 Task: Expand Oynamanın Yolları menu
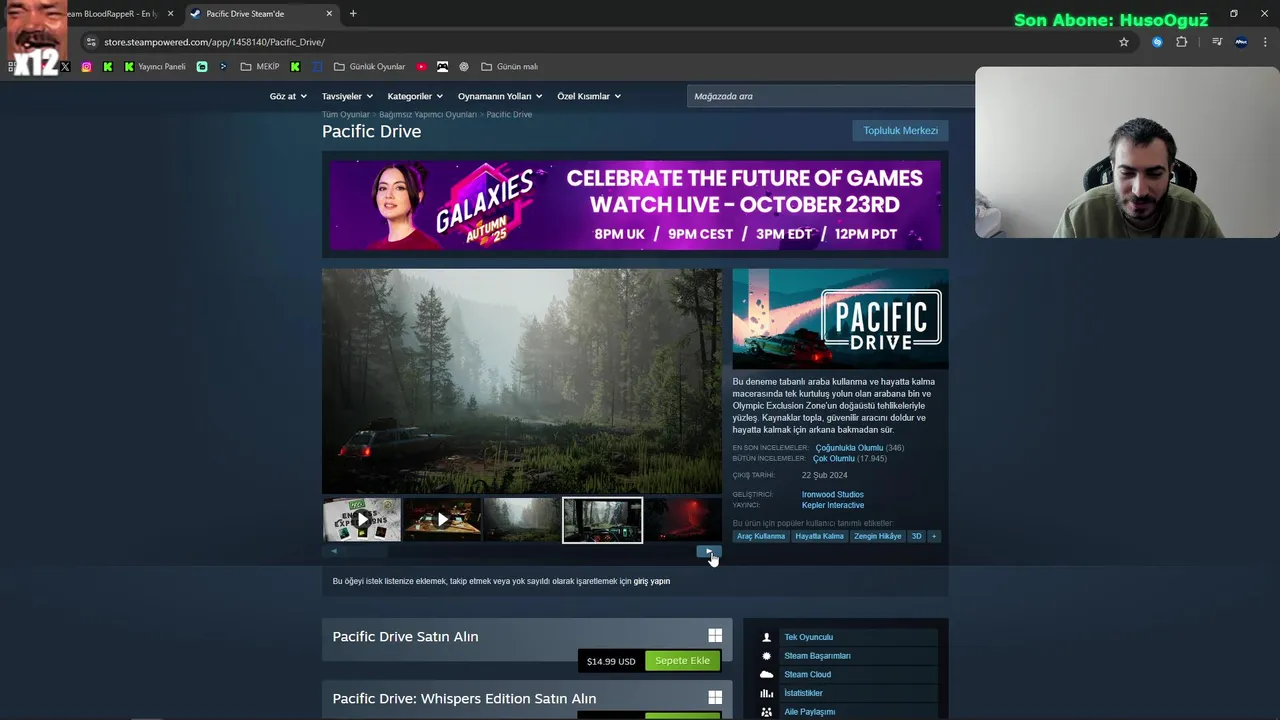coord(500,96)
